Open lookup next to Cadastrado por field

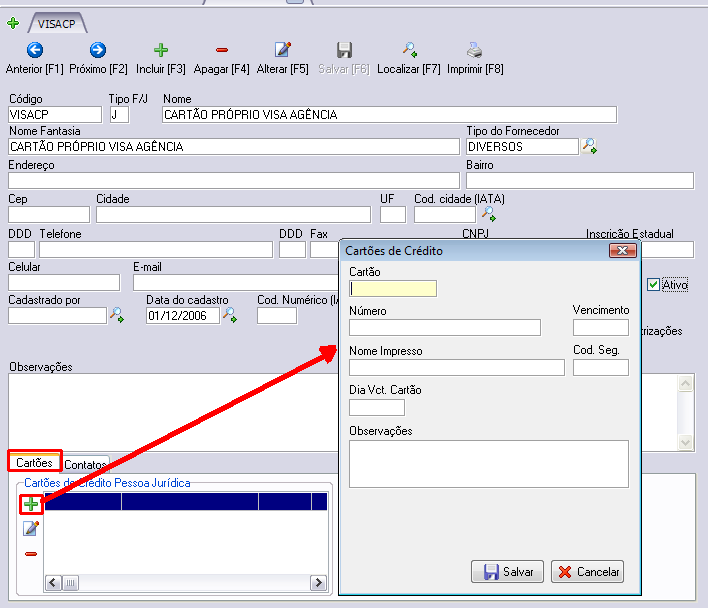point(117,315)
